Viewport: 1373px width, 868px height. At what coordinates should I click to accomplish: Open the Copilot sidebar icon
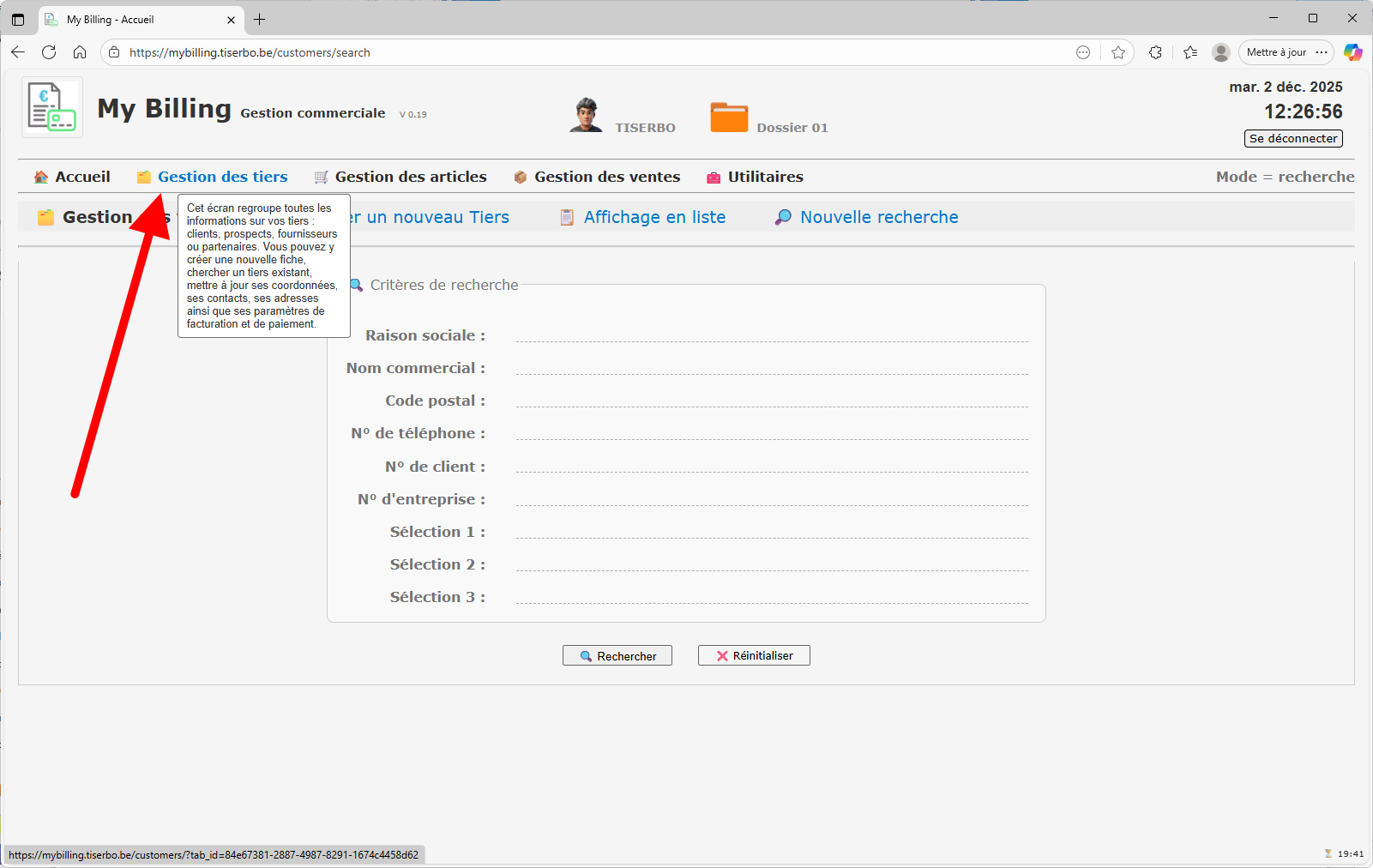(1352, 52)
